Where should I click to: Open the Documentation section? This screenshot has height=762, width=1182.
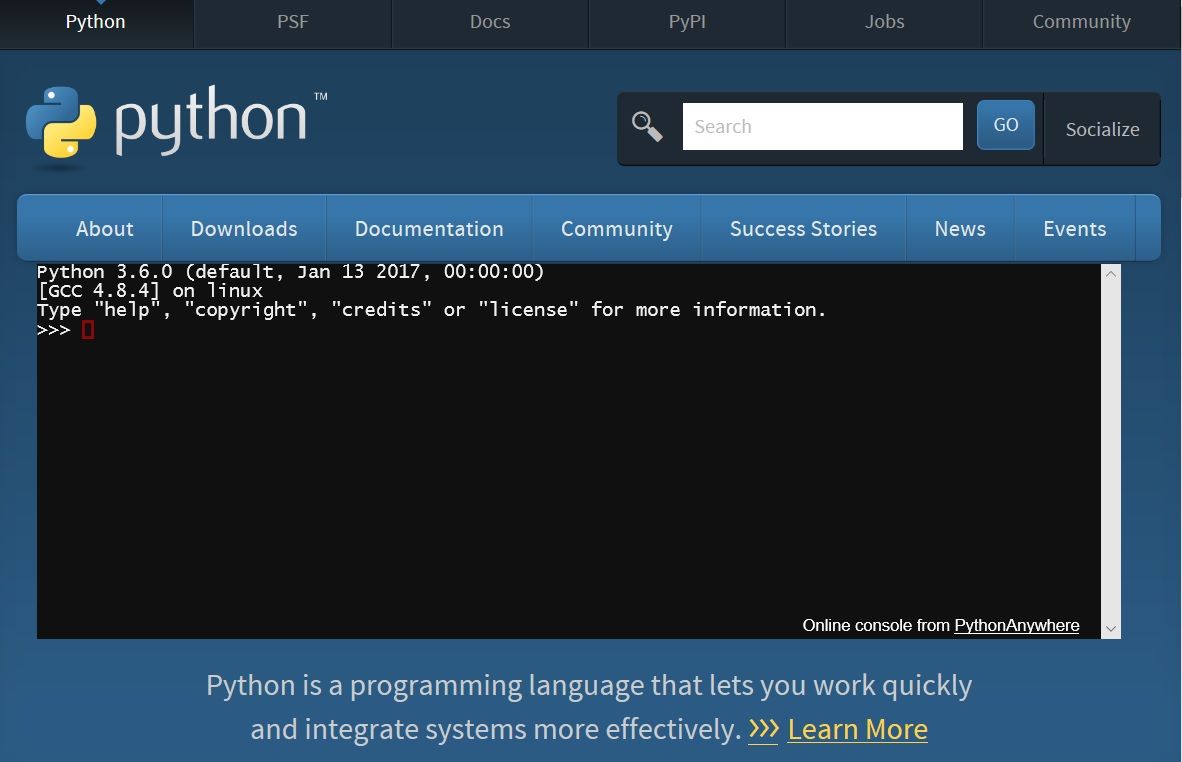coord(429,228)
